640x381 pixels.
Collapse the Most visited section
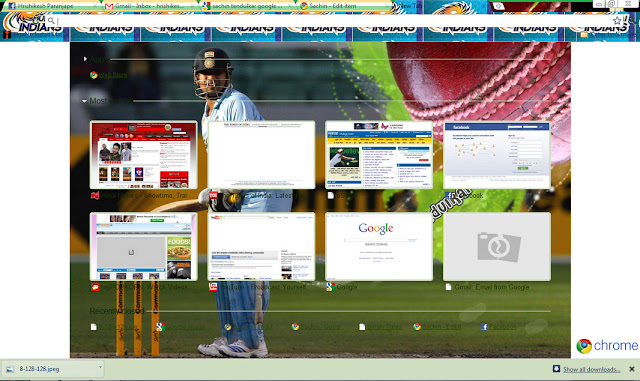tap(84, 101)
